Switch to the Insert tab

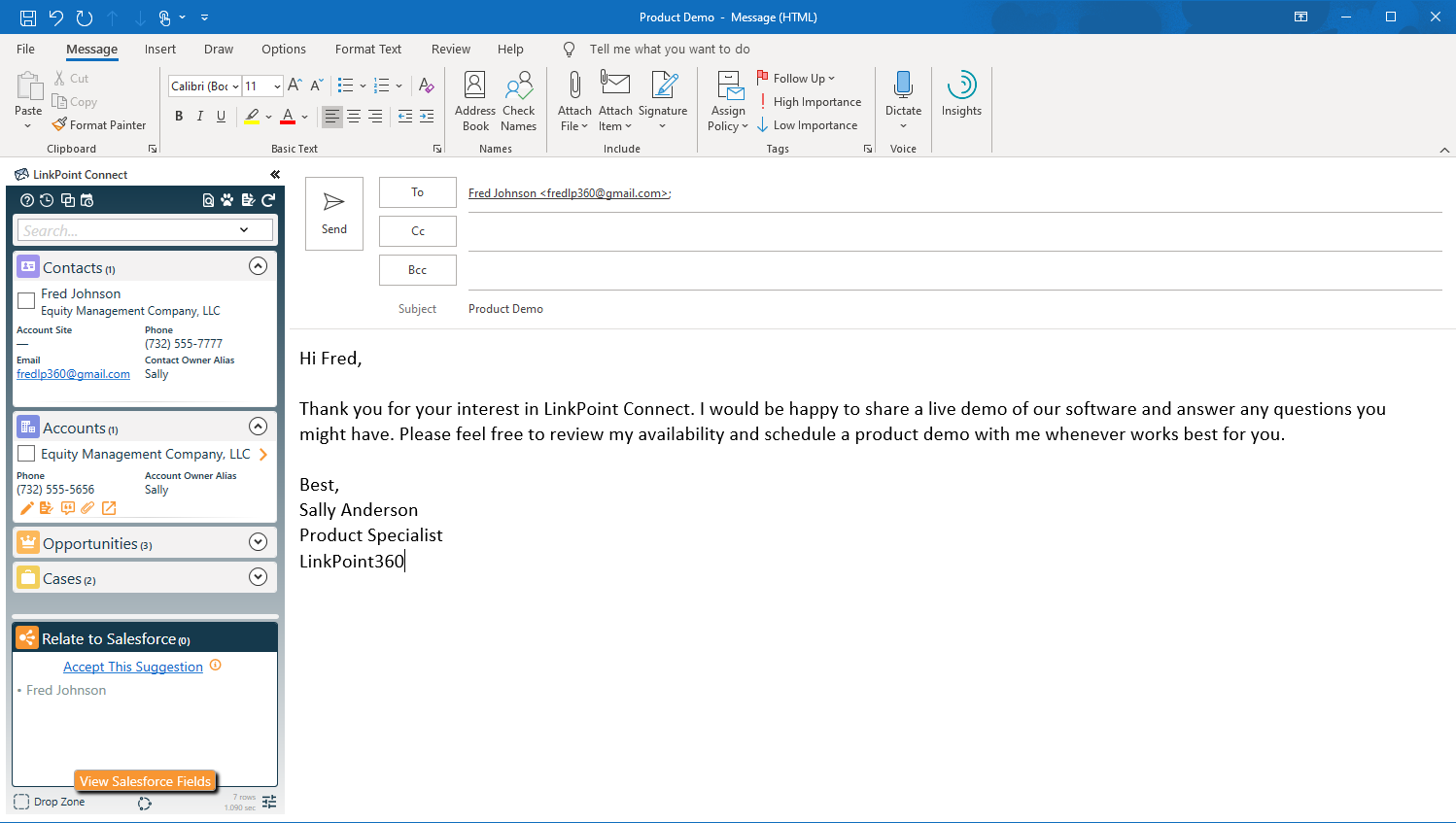click(x=160, y=50)
